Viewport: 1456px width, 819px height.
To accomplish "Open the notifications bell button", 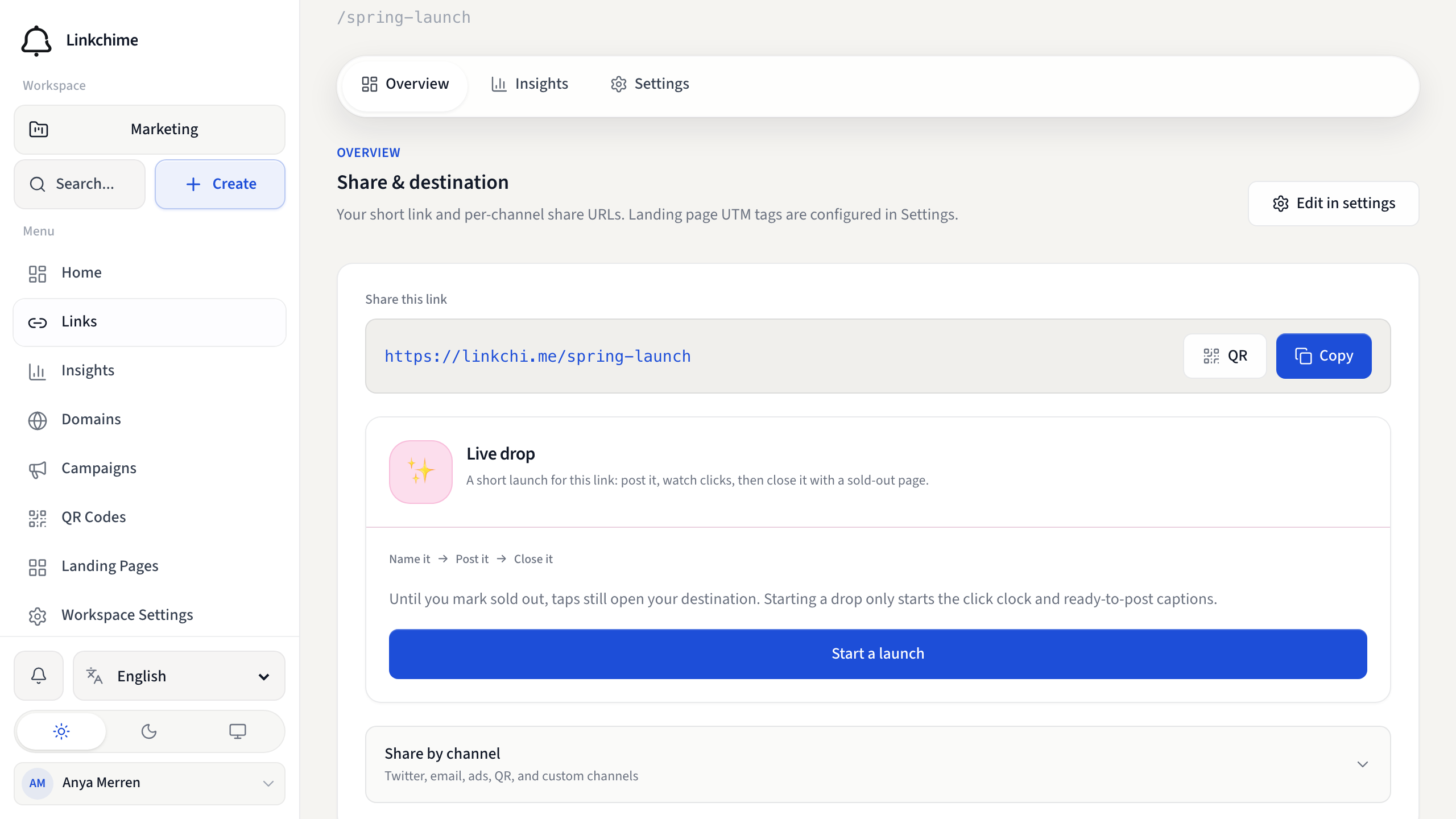I will (x=39, y=676).
